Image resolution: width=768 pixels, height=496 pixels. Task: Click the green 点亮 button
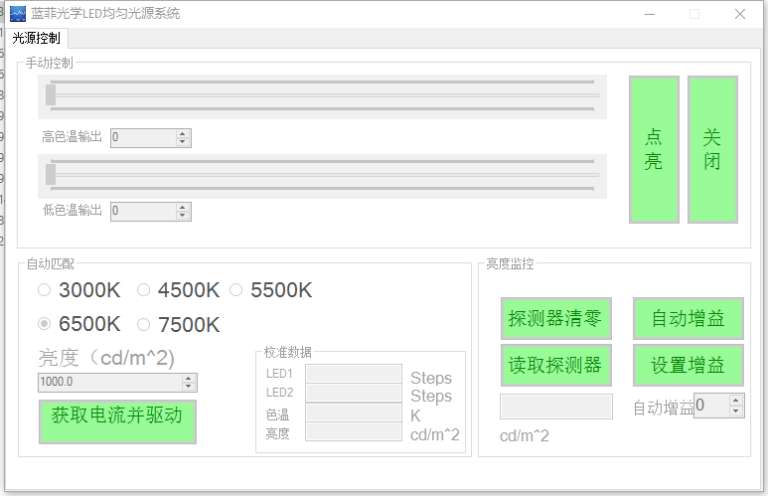pos(653,149)
